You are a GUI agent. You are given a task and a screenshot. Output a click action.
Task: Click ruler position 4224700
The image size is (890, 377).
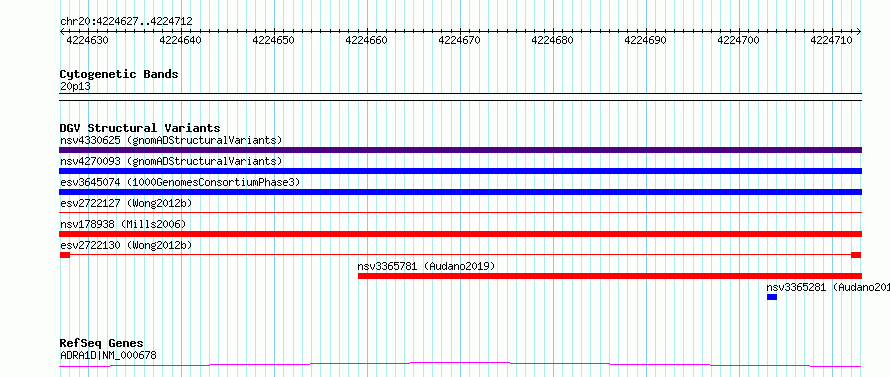tap(738, 40)
